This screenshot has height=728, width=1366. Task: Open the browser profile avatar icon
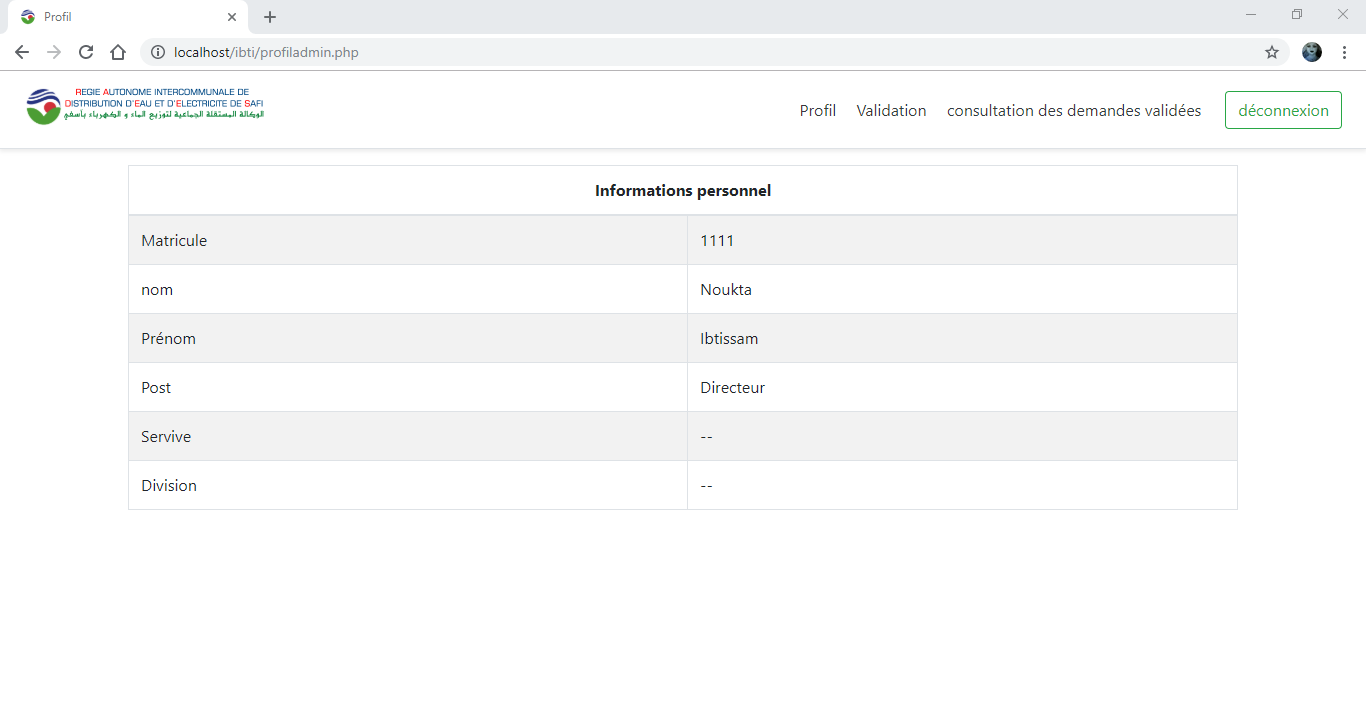click(x=1311, y=51)
